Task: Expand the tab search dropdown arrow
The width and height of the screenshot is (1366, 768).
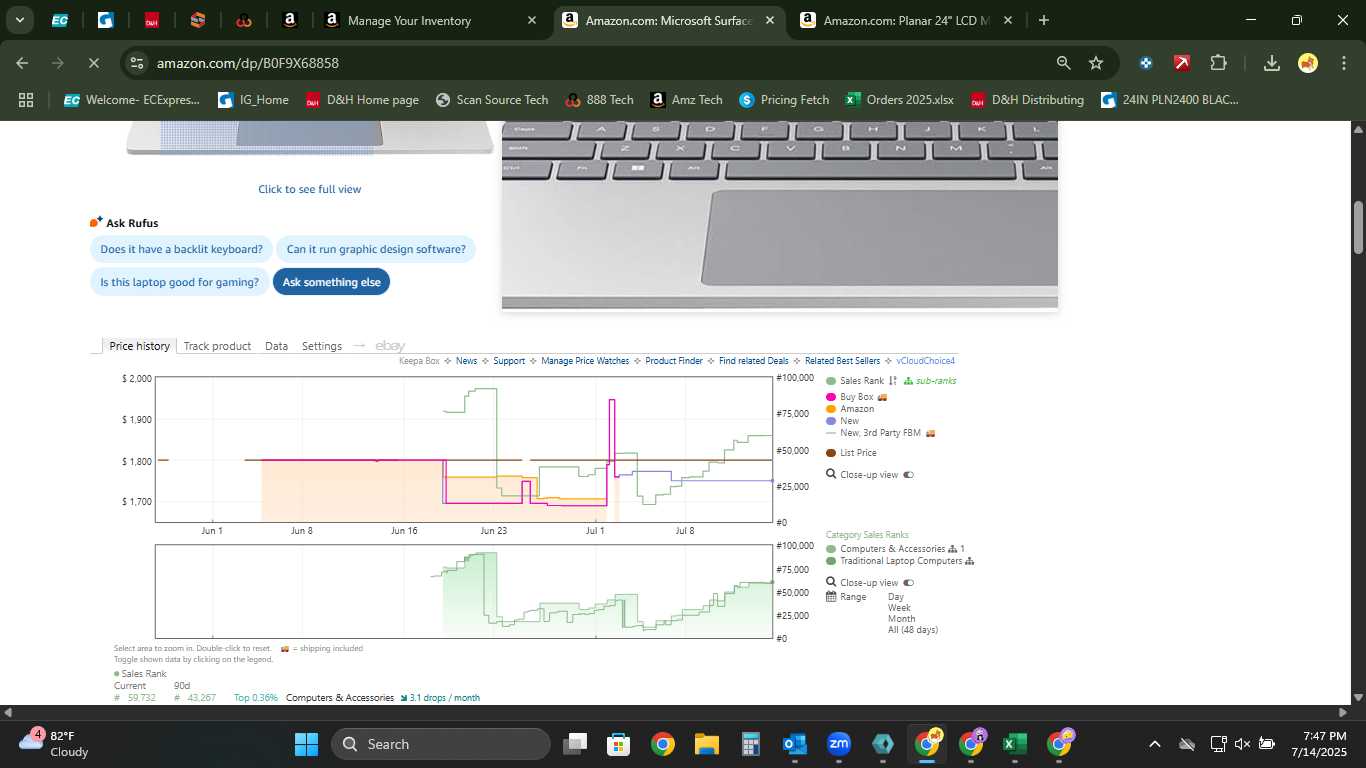Action: coord(19,20)
